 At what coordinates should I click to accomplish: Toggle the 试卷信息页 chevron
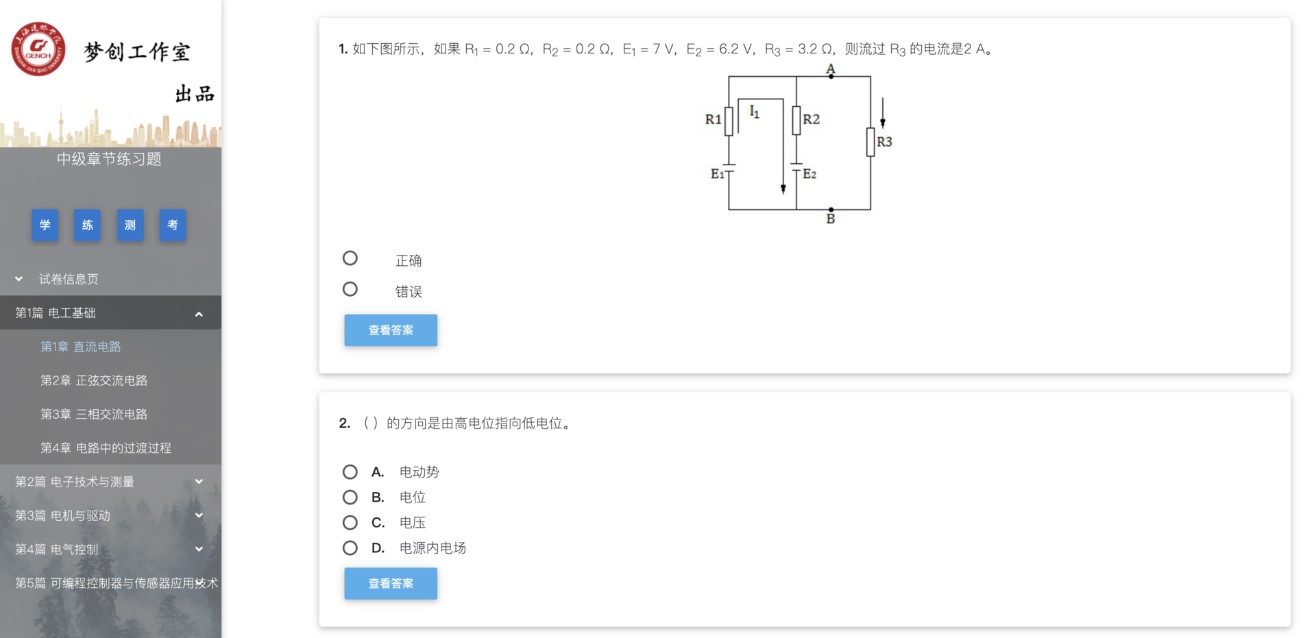click(19, 279)
